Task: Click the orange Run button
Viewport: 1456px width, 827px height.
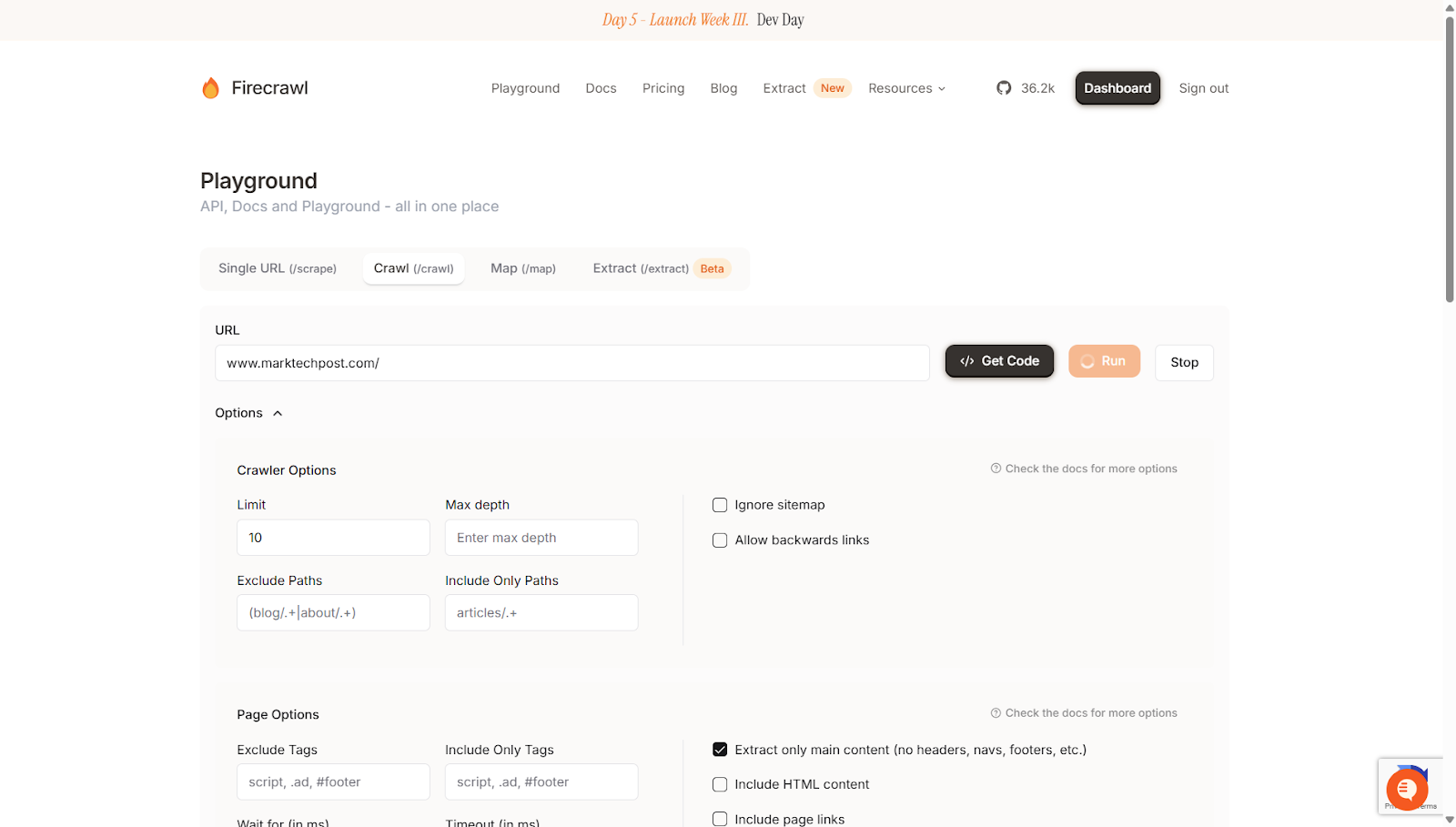Action: tap(1104, 361)
